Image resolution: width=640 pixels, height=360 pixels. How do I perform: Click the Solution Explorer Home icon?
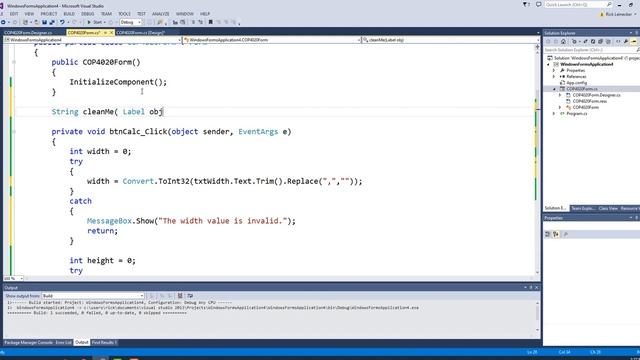(563, 42)
